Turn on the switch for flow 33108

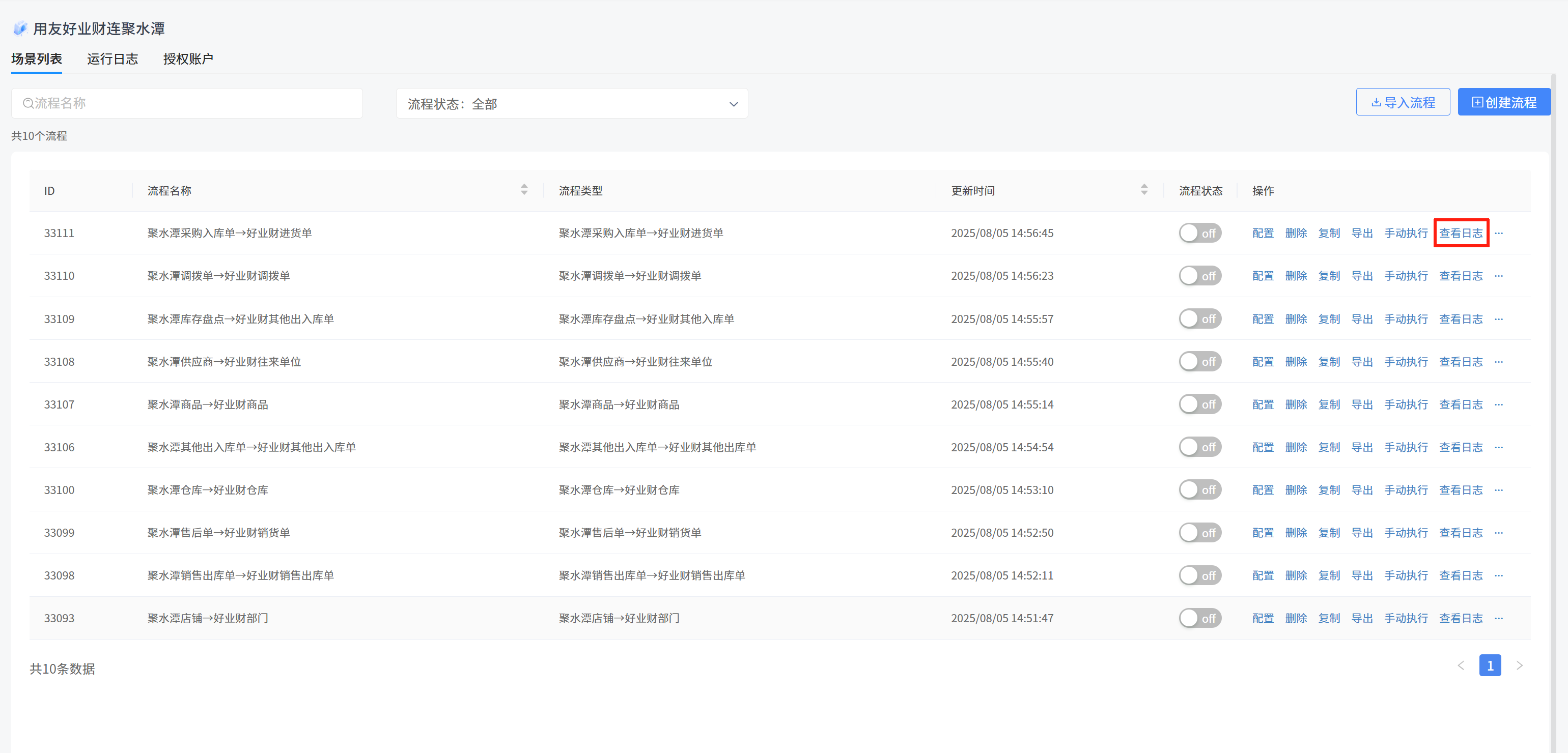click(x=1200, y=362)
